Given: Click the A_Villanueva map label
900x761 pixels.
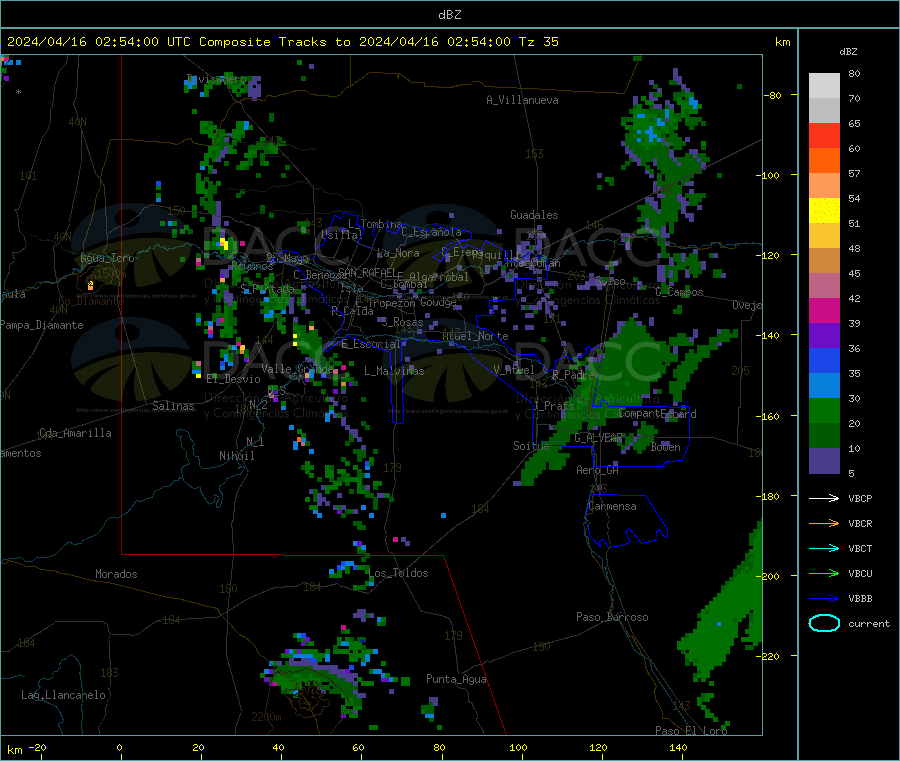Looking at the screenshot, I should pyautogui.click(x=522, y=100).
